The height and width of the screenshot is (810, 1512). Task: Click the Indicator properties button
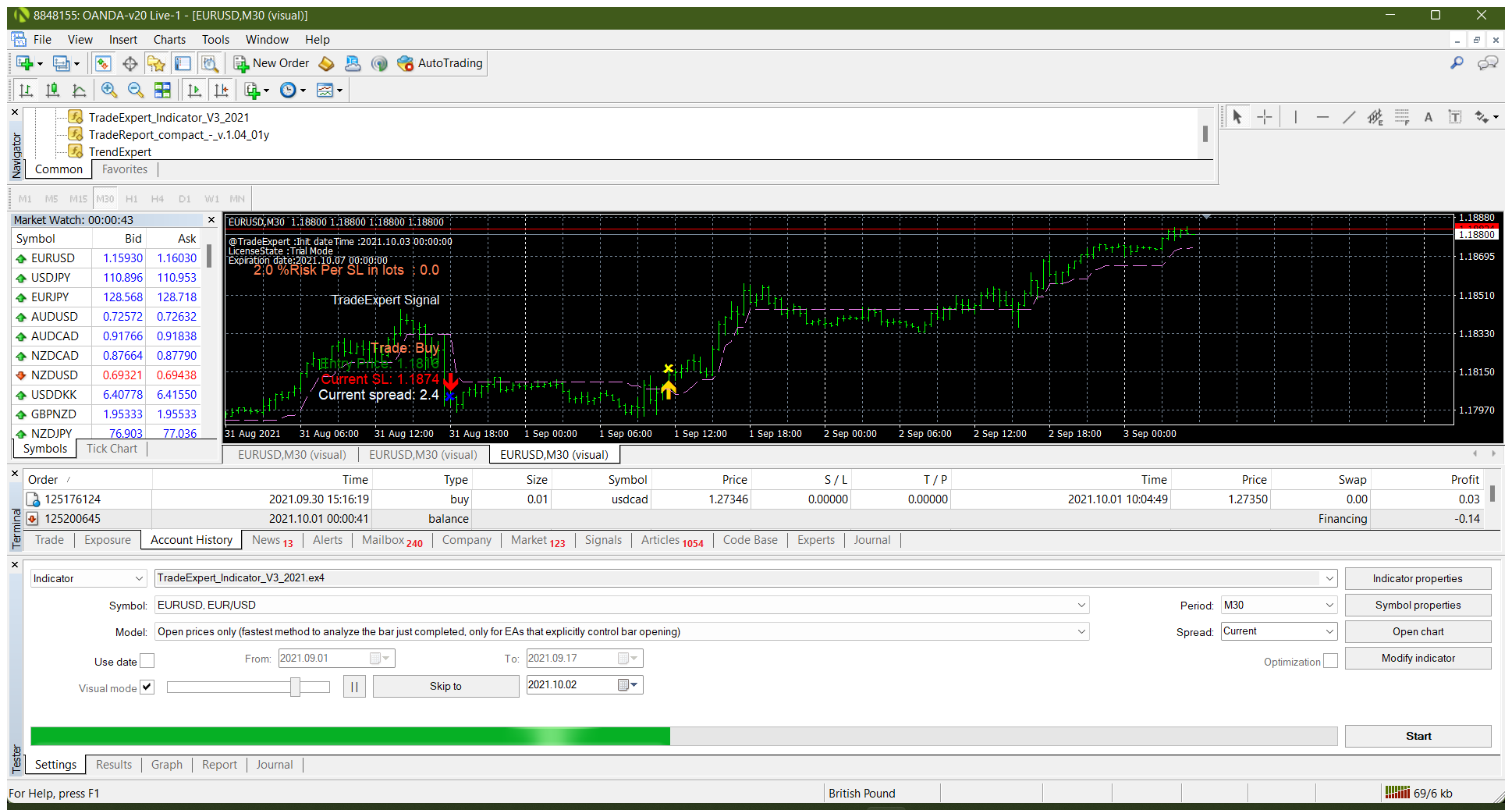click(x=1418, y=578)
